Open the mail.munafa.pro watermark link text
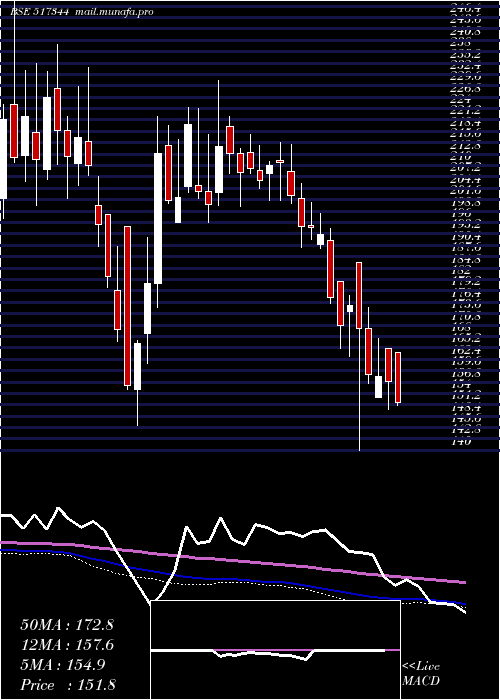The width and height of the screenshot is (500, 700). click(114, 12)
